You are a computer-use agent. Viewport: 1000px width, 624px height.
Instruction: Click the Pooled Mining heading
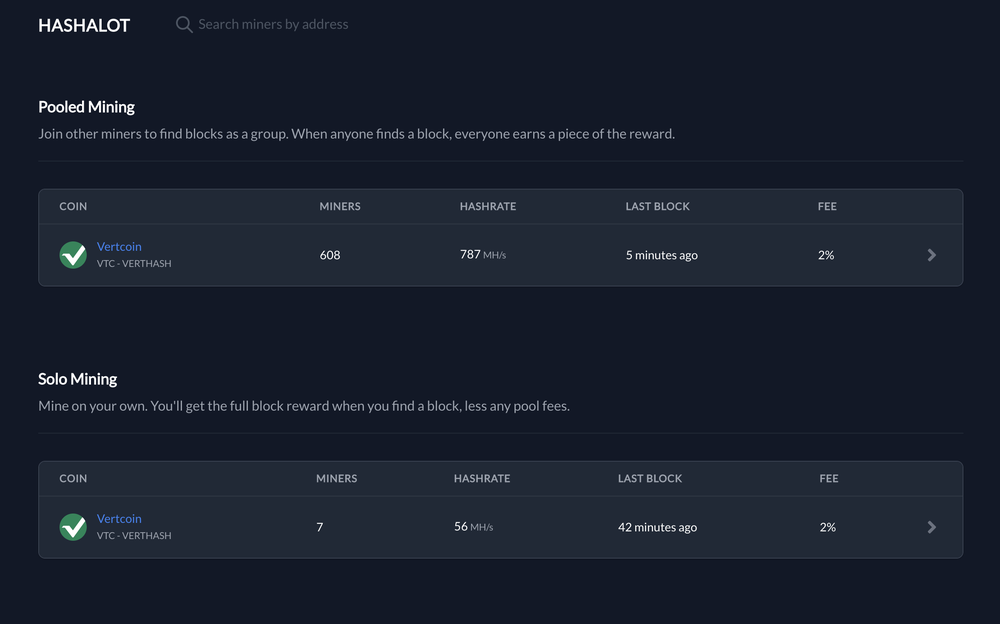coord(86,107)
